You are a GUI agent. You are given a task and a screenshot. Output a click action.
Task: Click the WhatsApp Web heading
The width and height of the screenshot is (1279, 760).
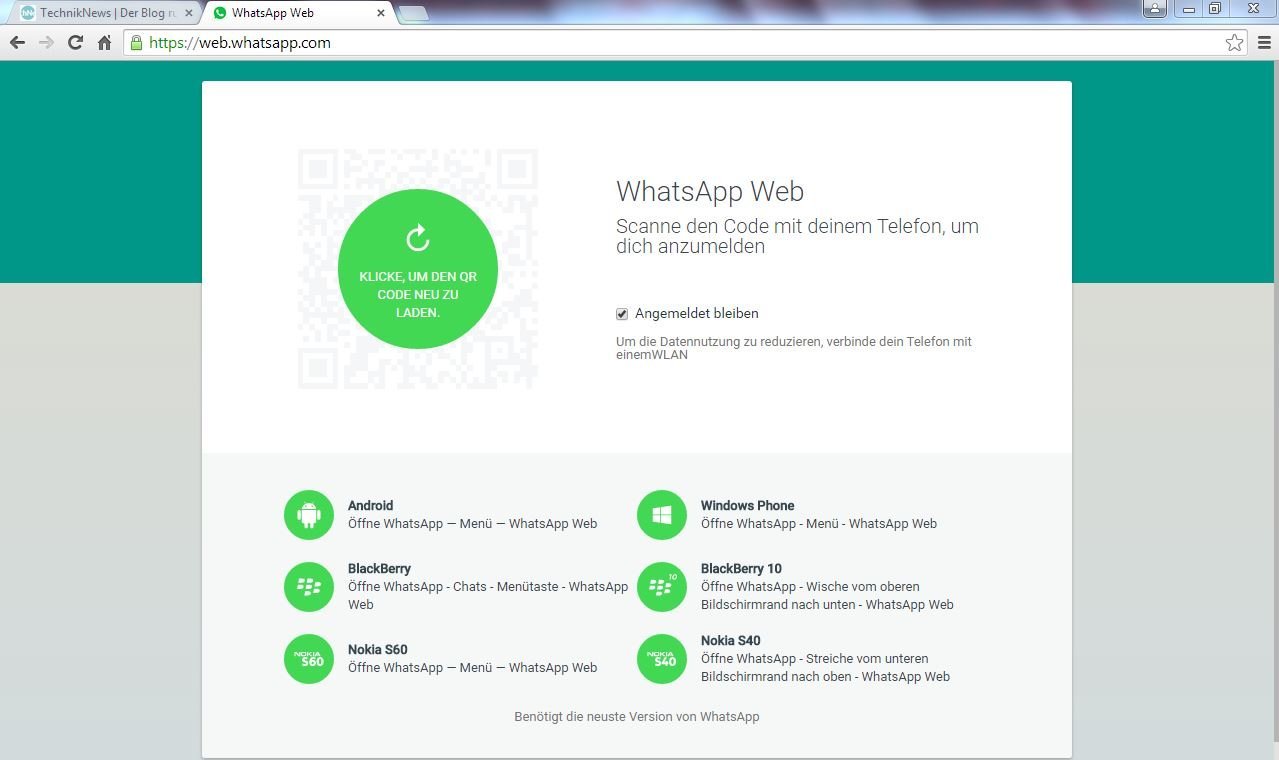pos(710,192)
